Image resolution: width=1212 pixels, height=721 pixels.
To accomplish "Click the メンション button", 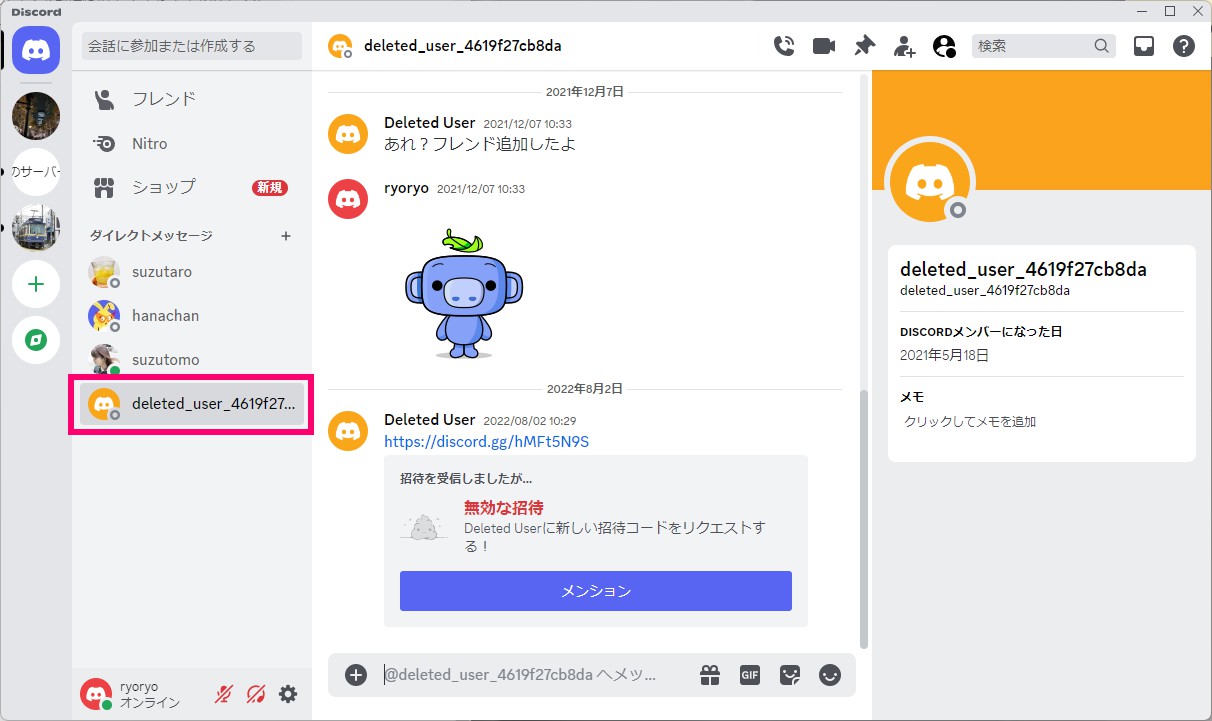I will click(596, 591).
